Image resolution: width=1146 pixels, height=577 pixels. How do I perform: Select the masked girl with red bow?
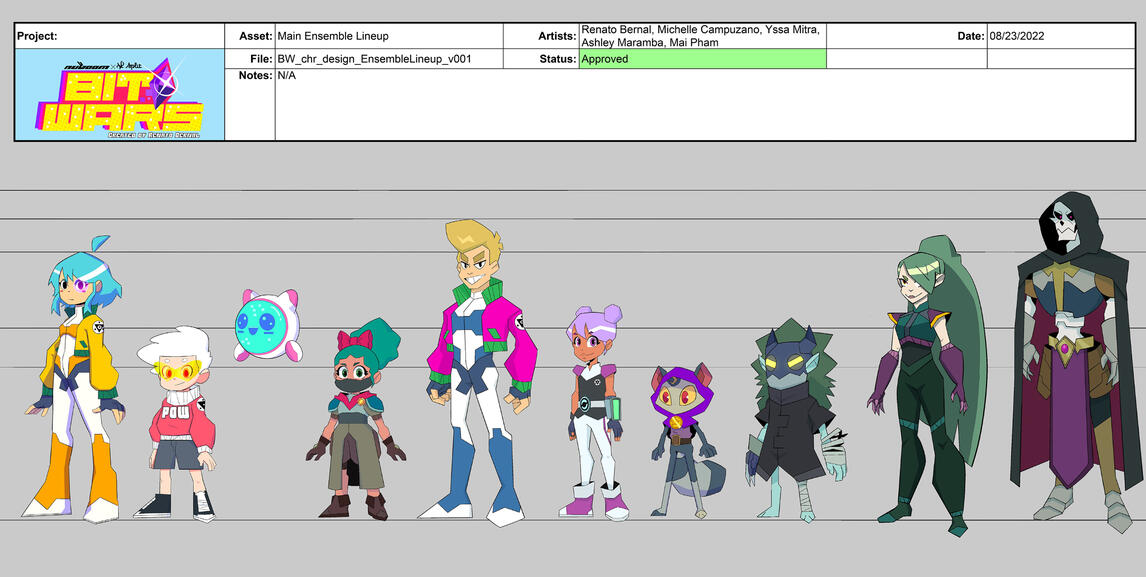pos(356,420)
